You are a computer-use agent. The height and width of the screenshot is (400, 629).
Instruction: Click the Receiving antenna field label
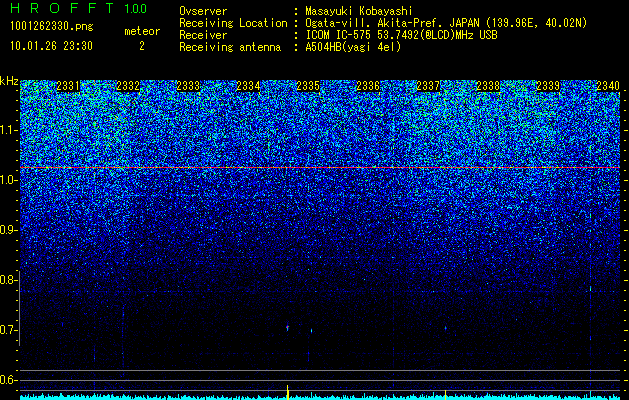(x=230, y=47)
